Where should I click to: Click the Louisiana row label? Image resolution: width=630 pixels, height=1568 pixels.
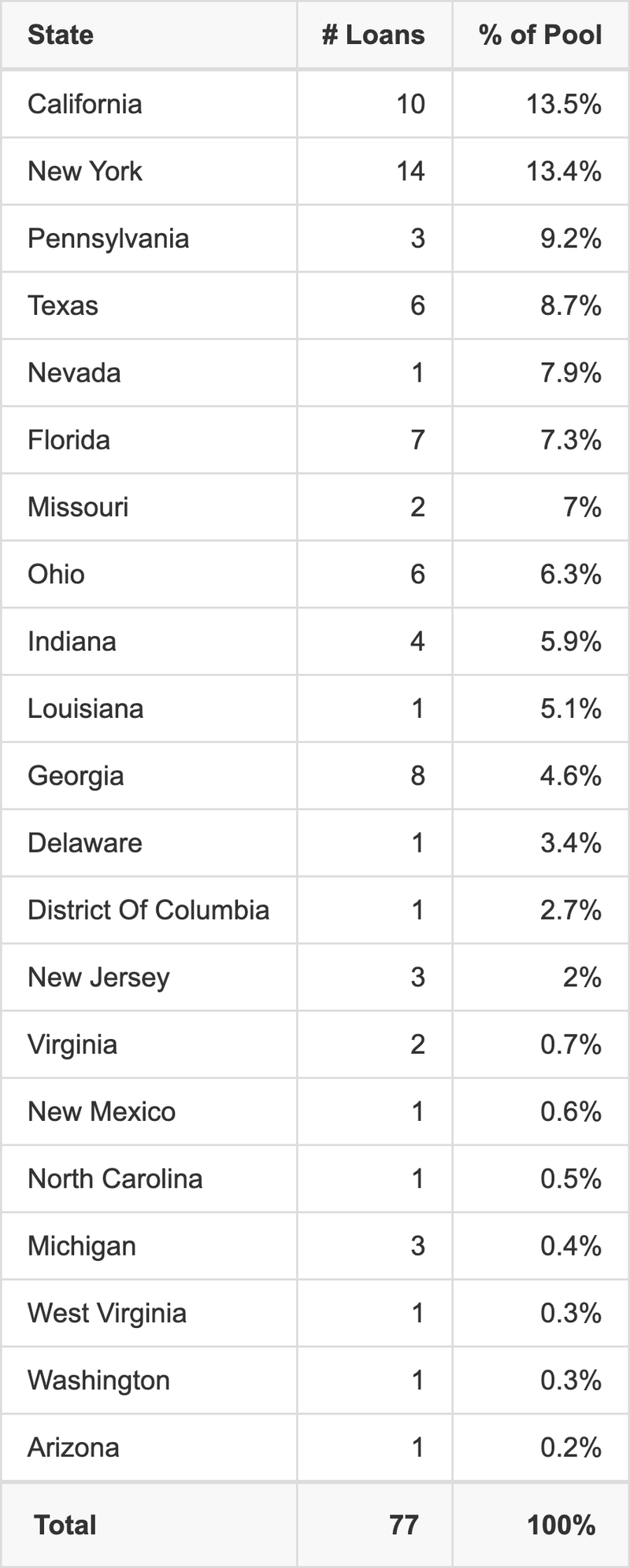coord(85,708)
